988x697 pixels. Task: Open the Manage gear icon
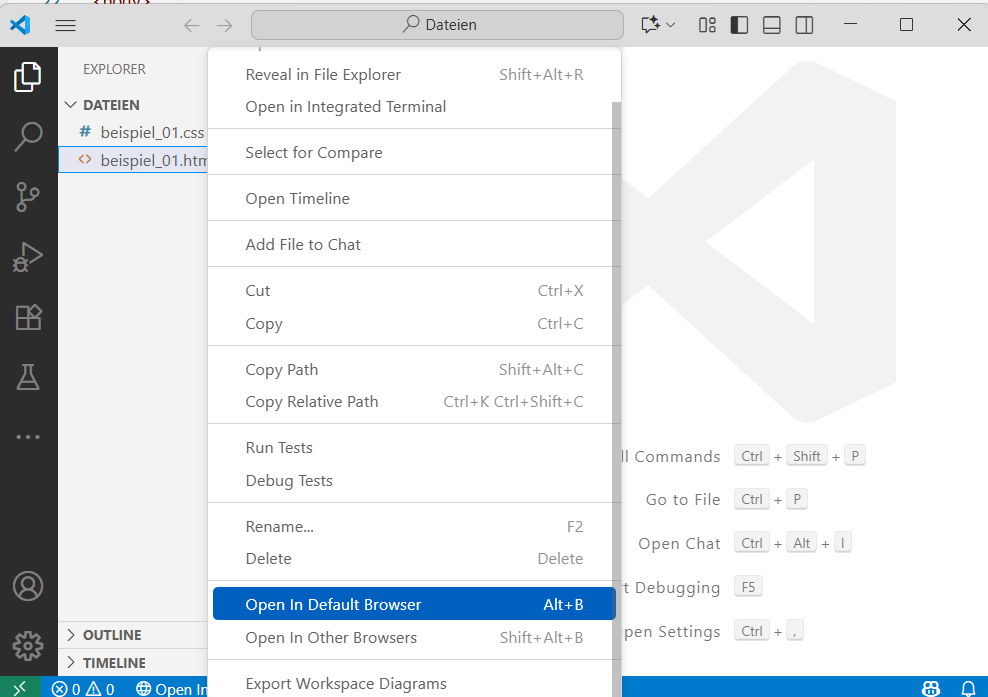28,645
